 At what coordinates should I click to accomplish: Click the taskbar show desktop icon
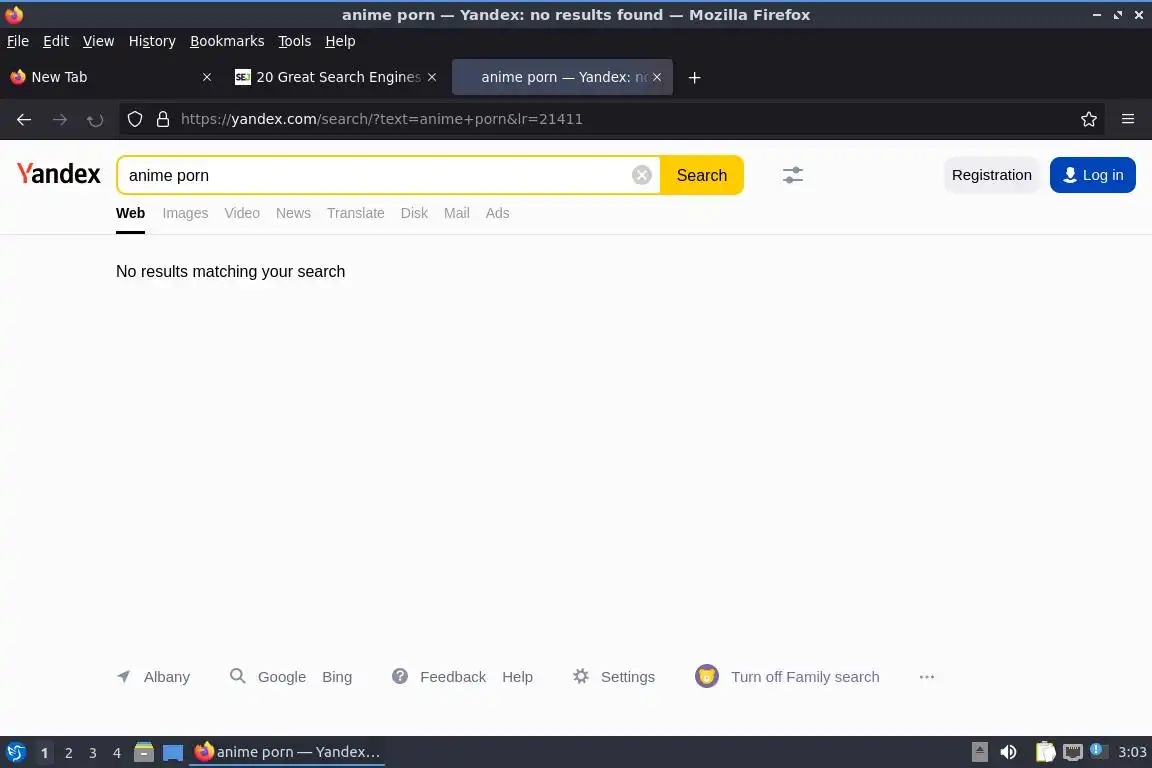click(x=173, y=753)
